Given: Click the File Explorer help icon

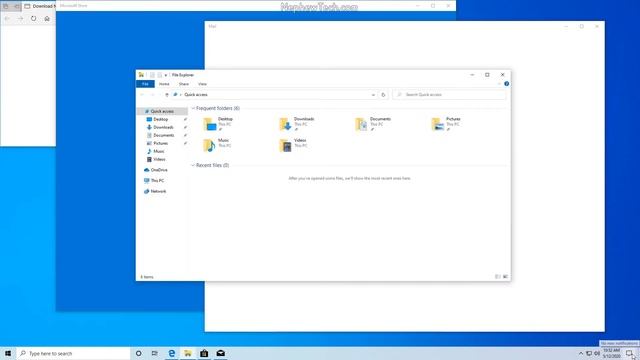Looking at the screenshot, I should (x=507, y=84).
